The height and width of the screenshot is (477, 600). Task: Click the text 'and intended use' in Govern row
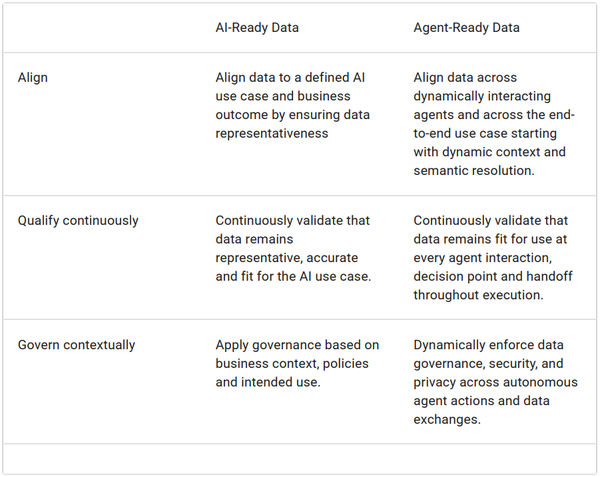click(x=267, y=382)
